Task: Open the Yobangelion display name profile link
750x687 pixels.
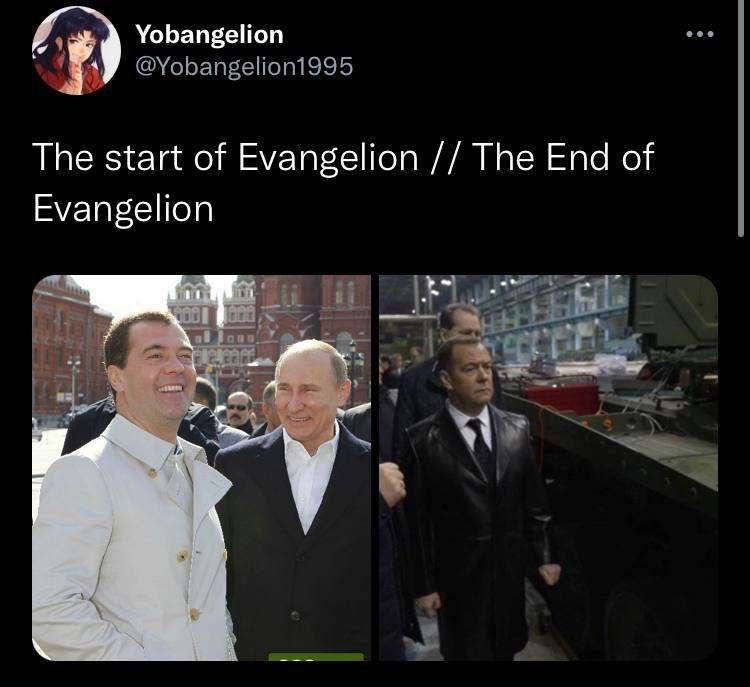Action: [x=210, y=34]
